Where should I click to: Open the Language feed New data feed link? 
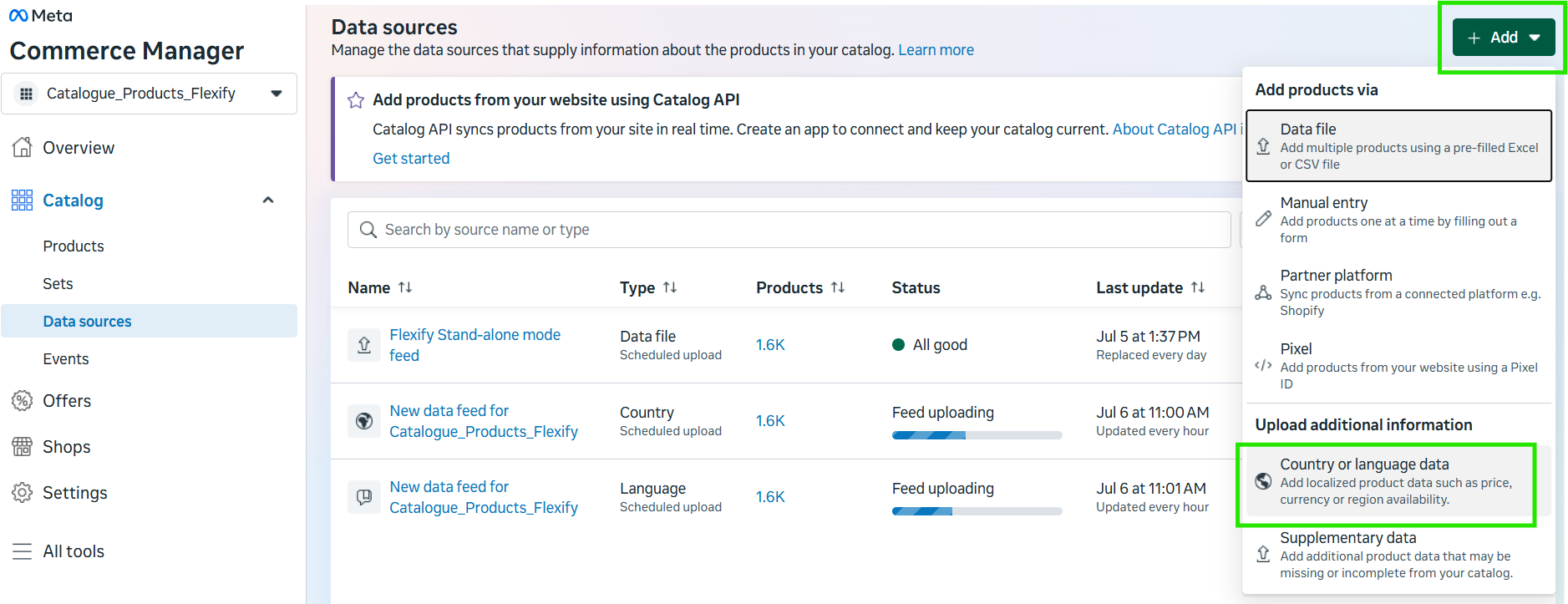tap(484, 496)
